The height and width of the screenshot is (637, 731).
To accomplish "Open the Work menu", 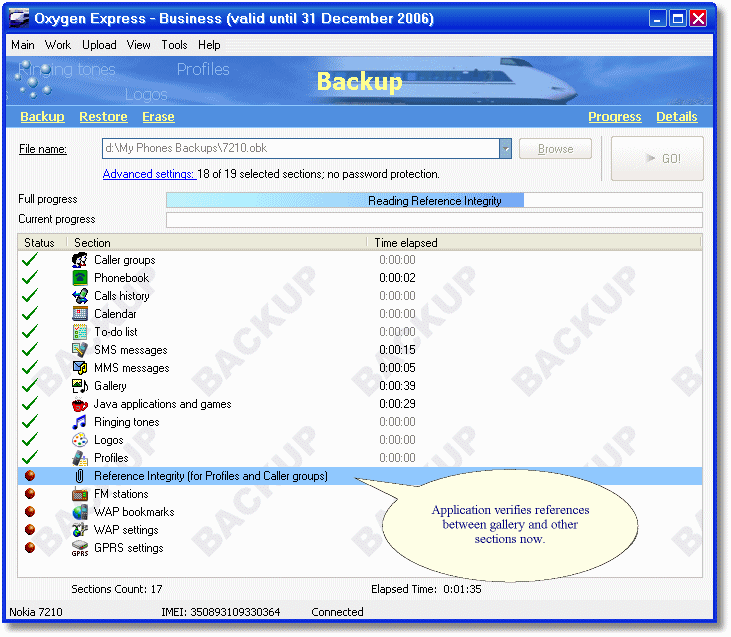I will pos(58,45).
